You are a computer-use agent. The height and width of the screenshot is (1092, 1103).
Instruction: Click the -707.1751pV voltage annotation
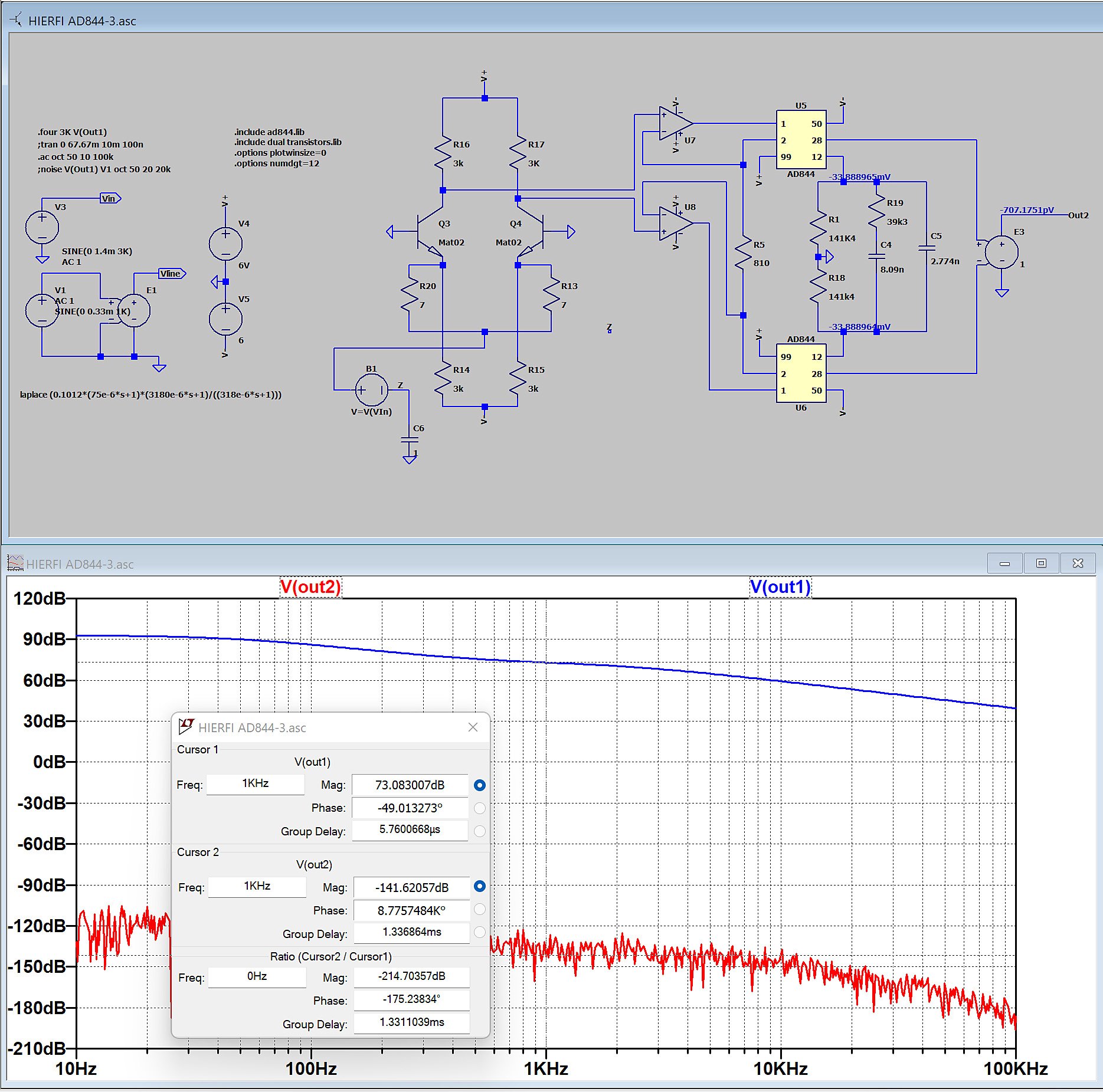click(1027, 209)
